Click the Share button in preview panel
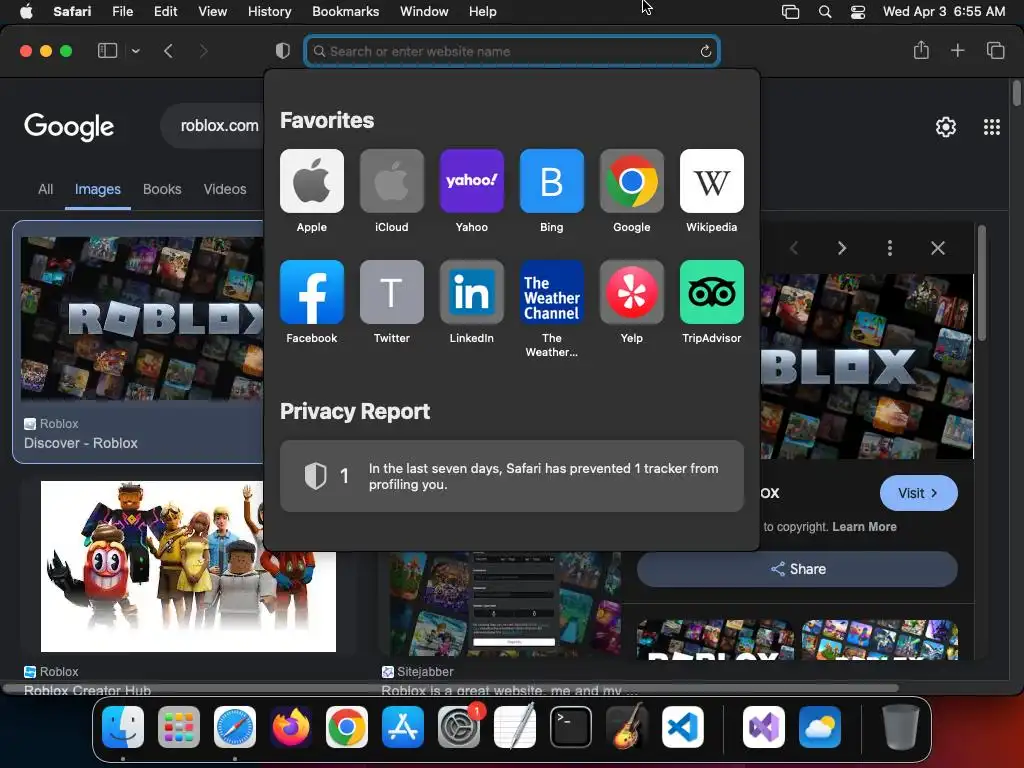 click(797, 569)
